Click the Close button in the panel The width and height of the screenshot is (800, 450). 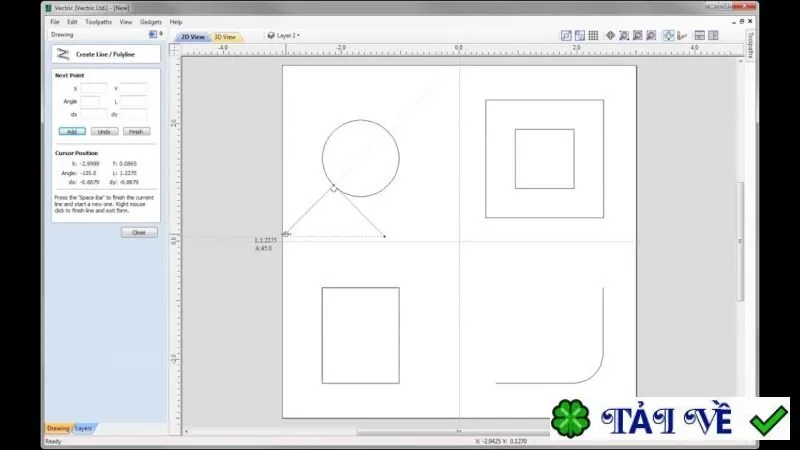point(139,233)
